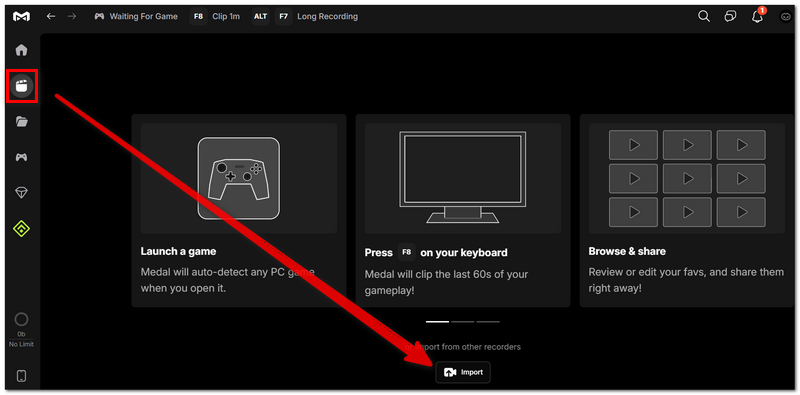Click the mobile phone icon
The image size is (800, 395).
click(x=21, y=376)
